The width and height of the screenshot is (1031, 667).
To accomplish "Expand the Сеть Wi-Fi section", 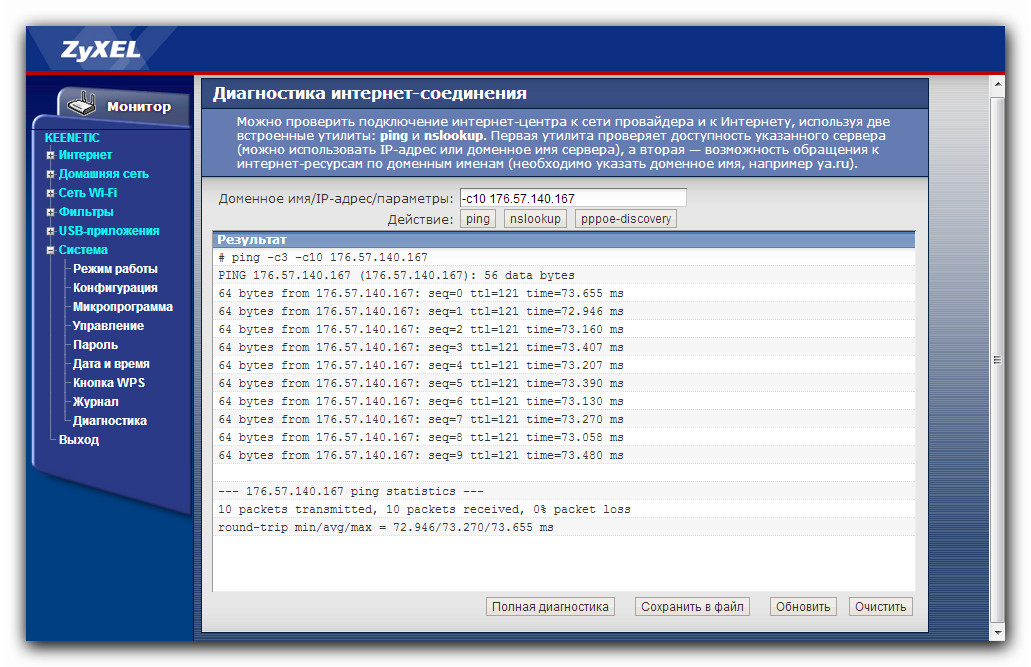I will tap(87, 193).
